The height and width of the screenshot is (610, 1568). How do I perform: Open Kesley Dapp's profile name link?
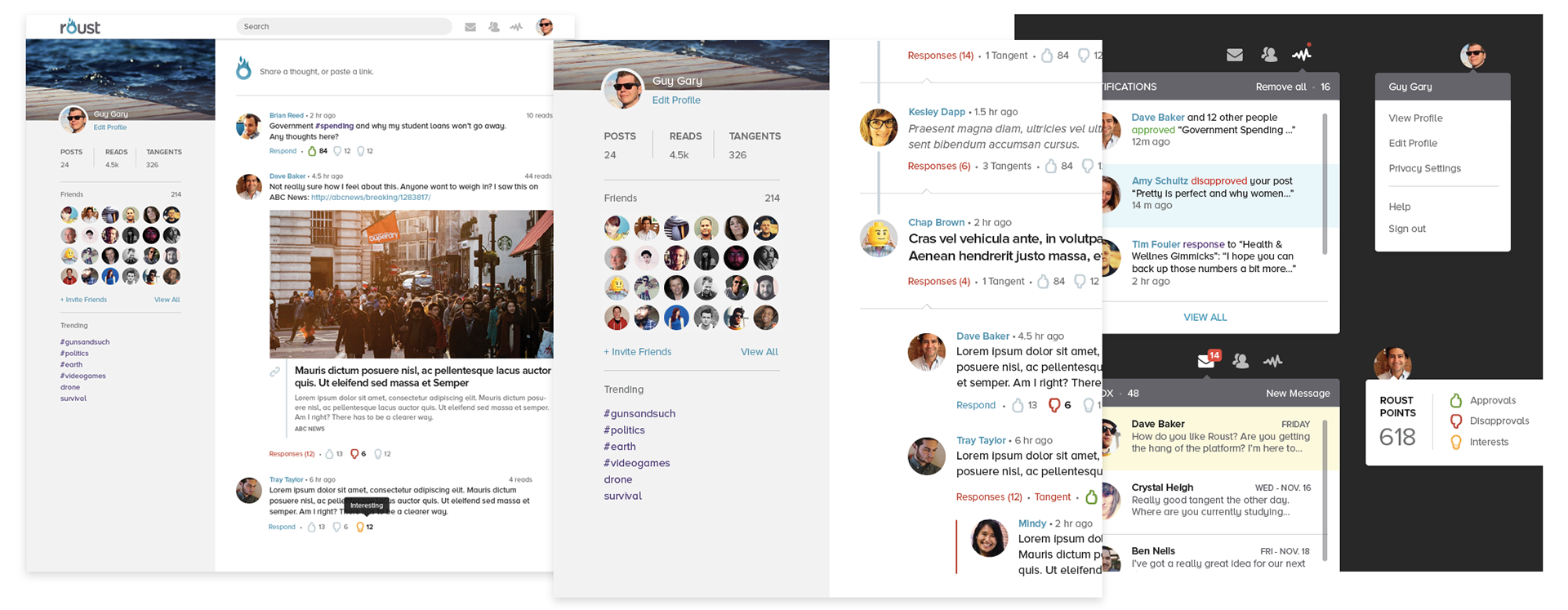(935, 112)
